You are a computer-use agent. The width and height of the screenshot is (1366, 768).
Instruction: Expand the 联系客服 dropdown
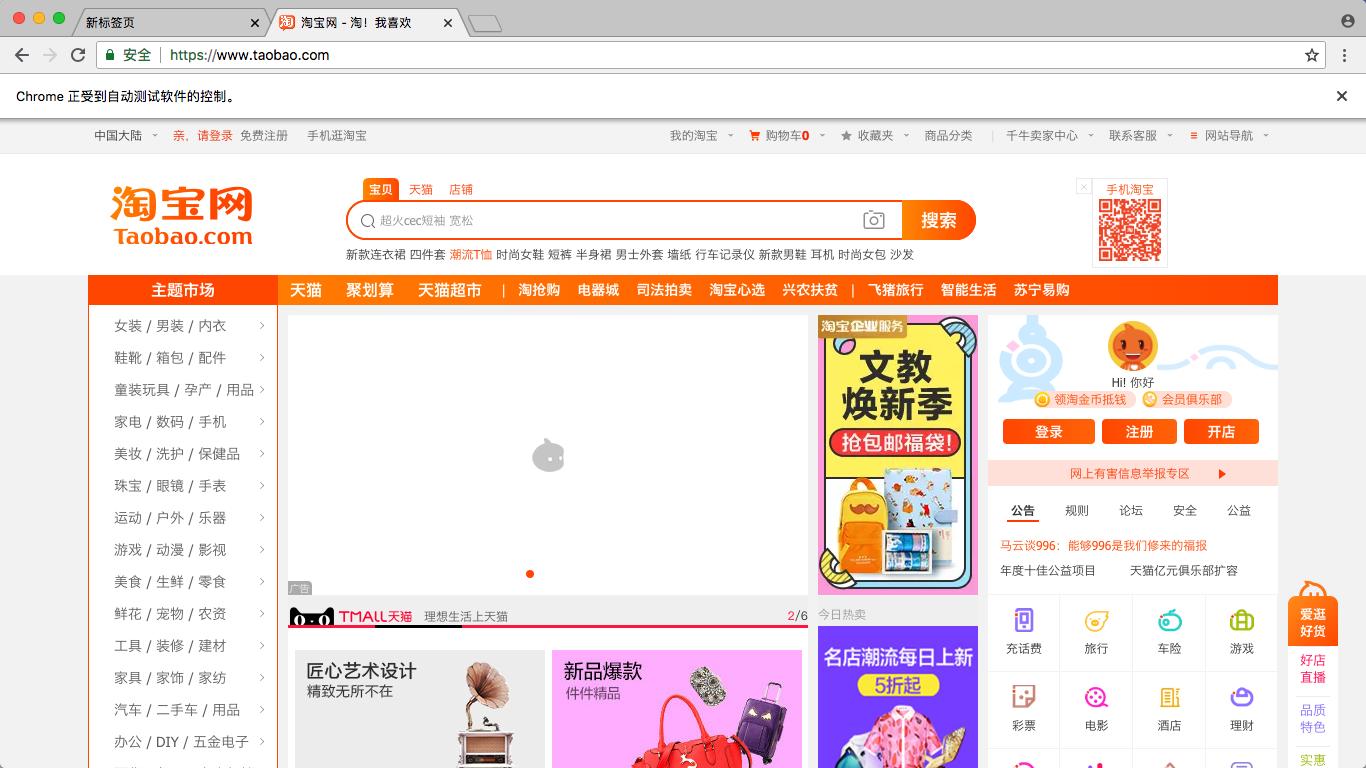(x=1140, y=136)
